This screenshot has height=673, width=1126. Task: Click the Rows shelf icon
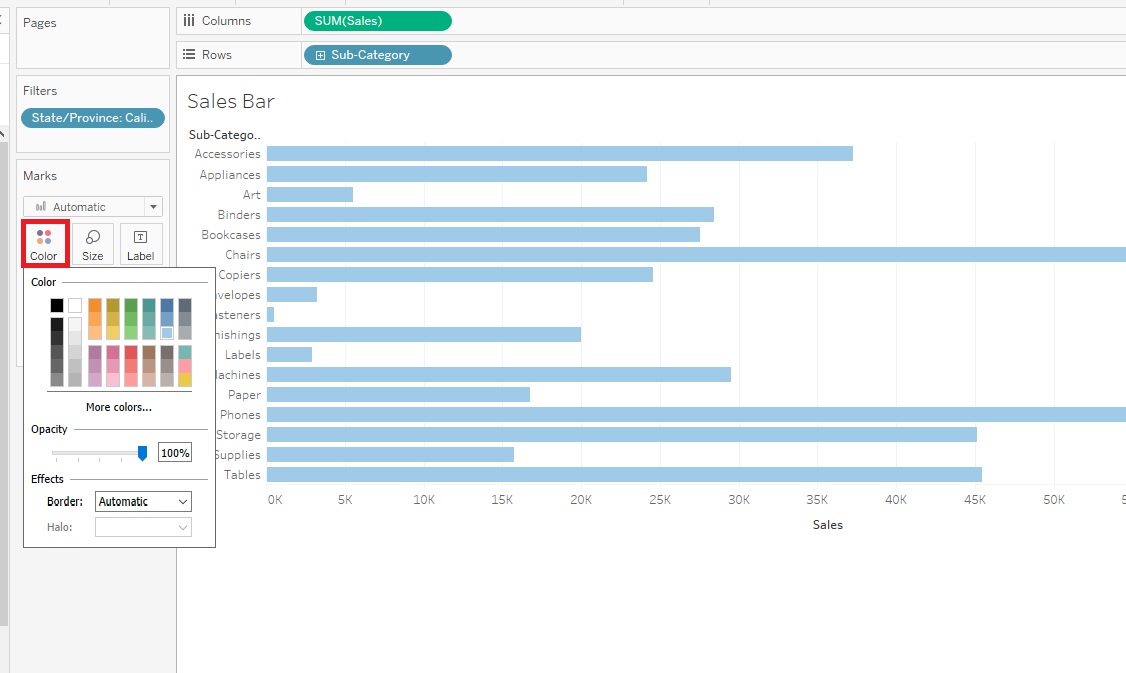(x=189, y=55)
